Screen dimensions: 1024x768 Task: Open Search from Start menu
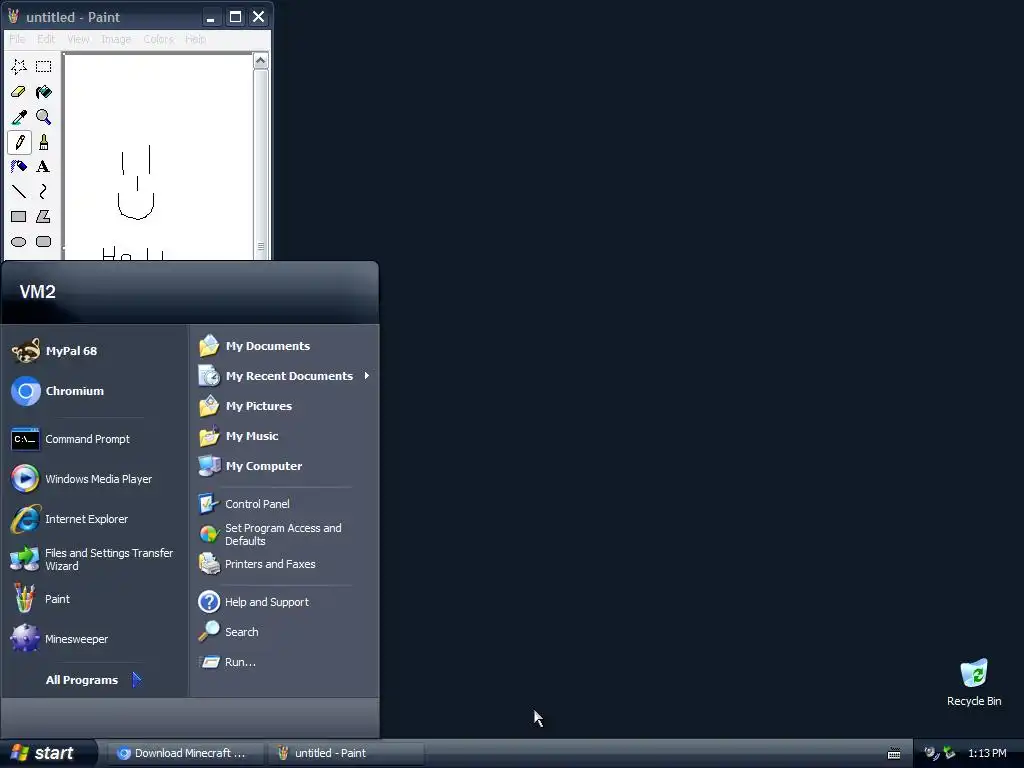click(x=285, y=632)
